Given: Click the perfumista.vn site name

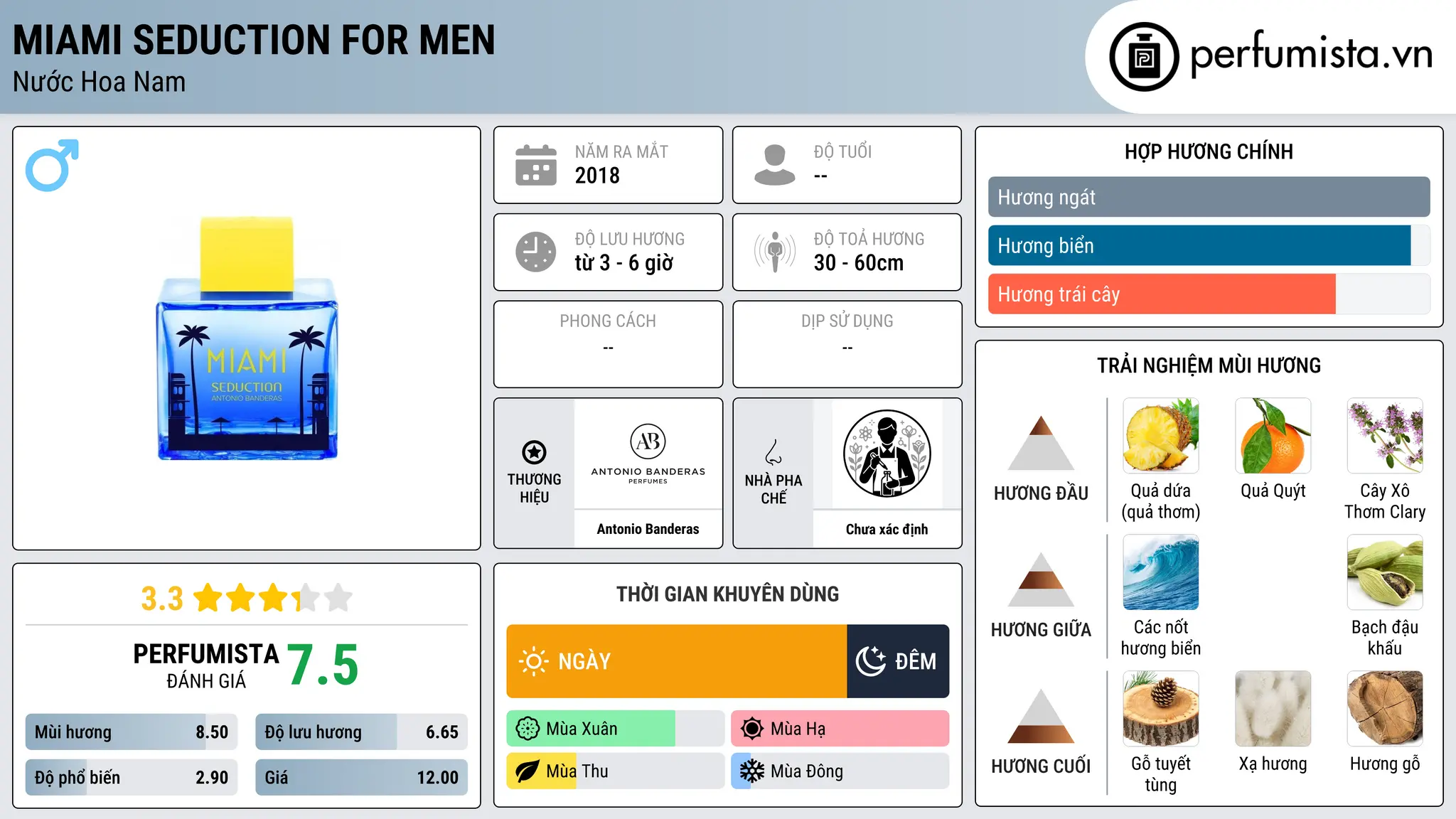Looking at the screenshot, I should pyautogui.click(x=1311, y=54).
